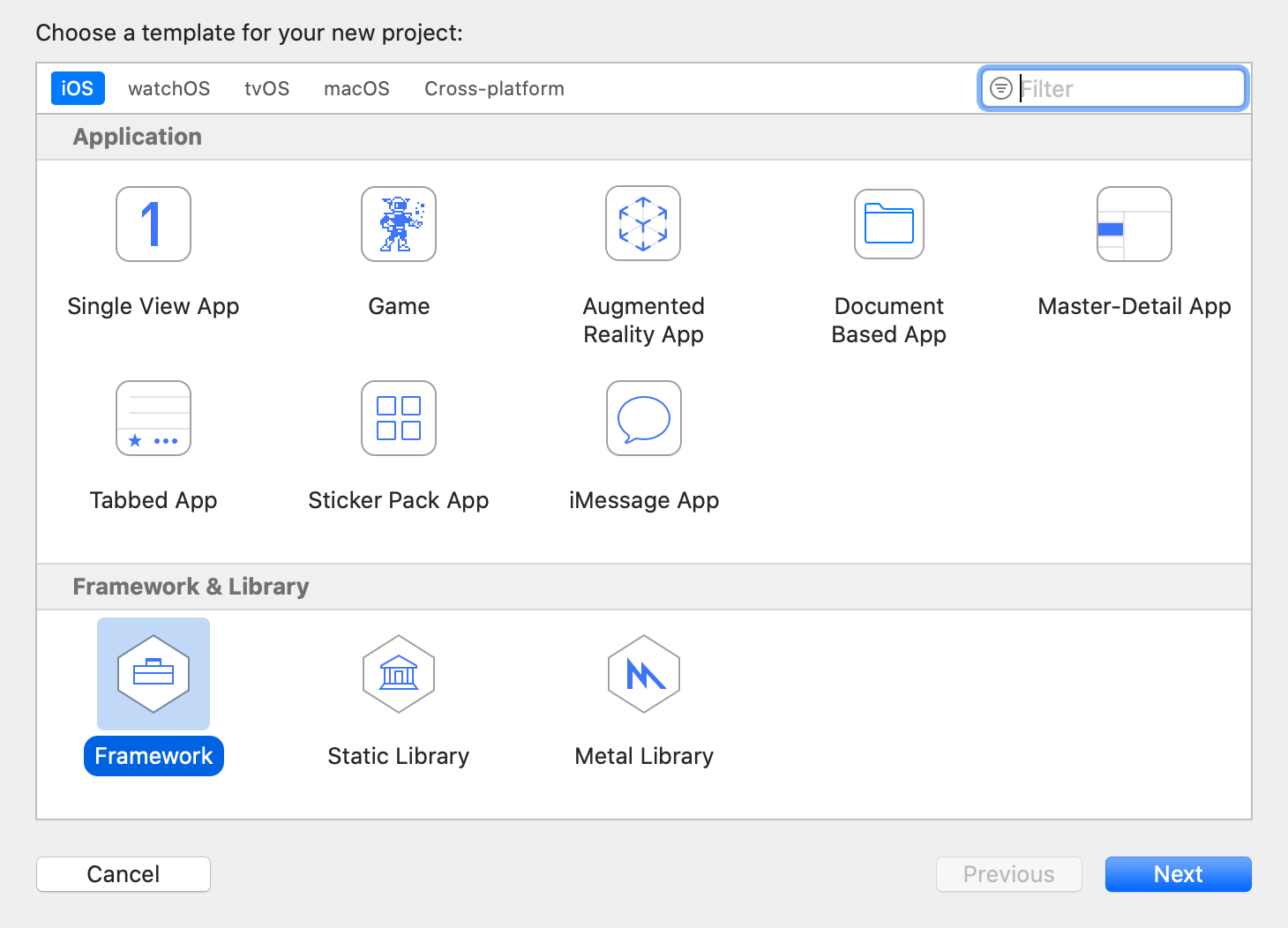Click the Augmented Reality App label
1288x928 pixels.
pos(644,320)
